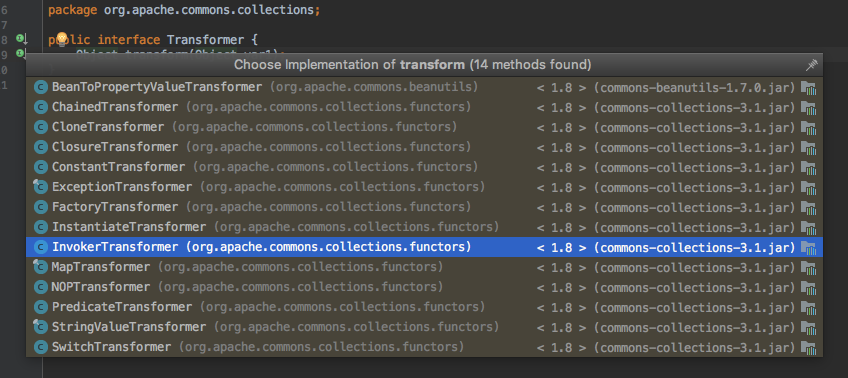
Task: Click class icon of ChainedTransformer
Action: click(x=41, y=107)
